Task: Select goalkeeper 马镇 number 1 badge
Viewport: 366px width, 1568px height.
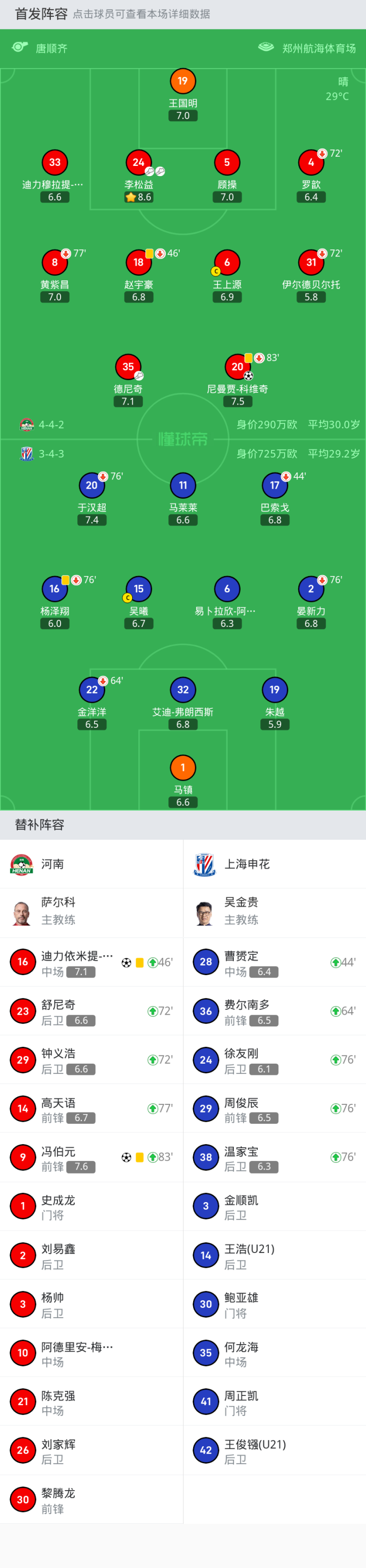Action: (x=182, y=767)
